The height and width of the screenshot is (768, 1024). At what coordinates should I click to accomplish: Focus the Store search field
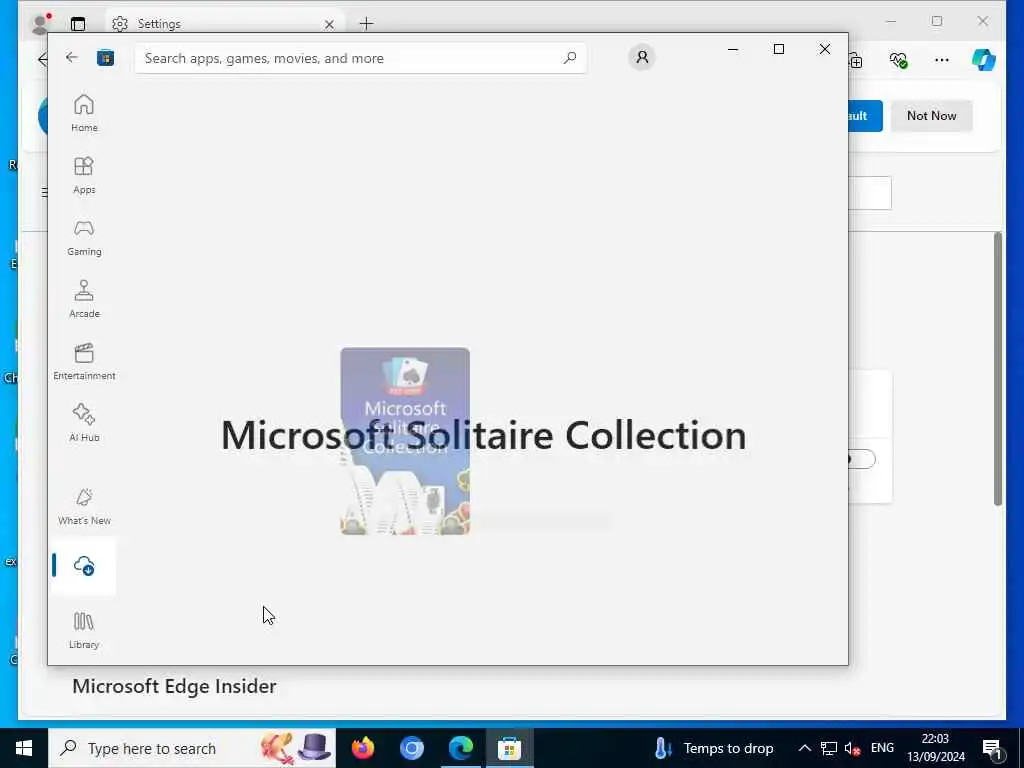pos(360,58)
